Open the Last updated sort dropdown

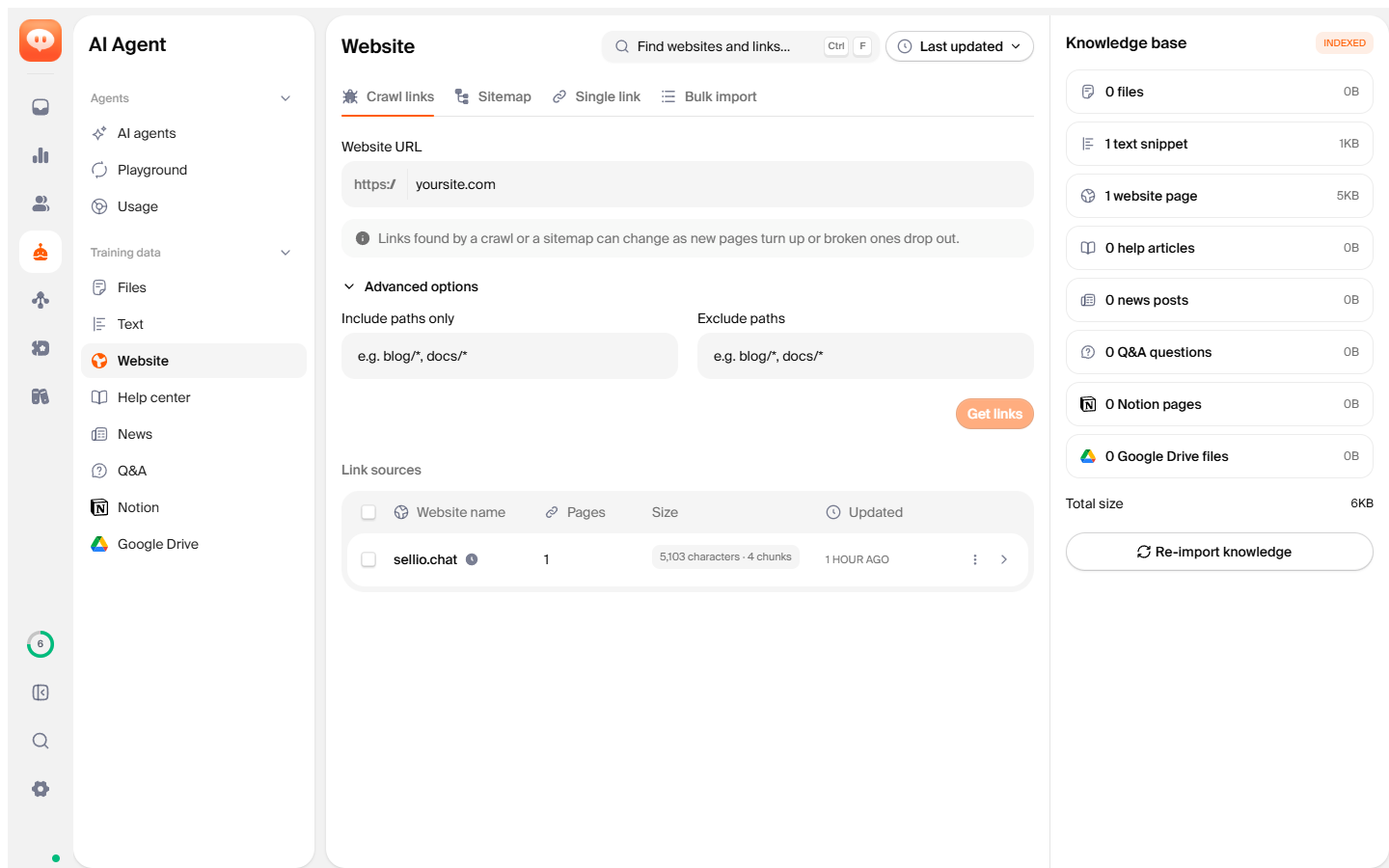click(960, 46)
